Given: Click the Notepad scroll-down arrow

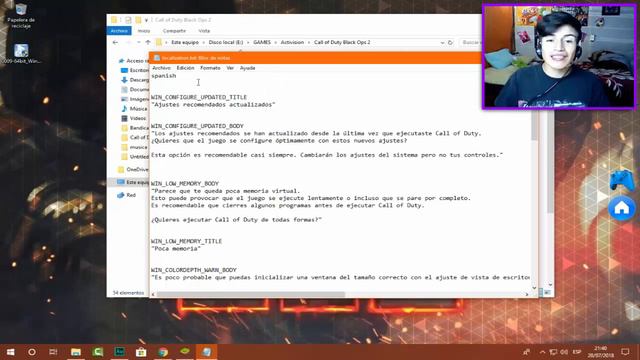Looking at the screenshot, I should (534, 288).
